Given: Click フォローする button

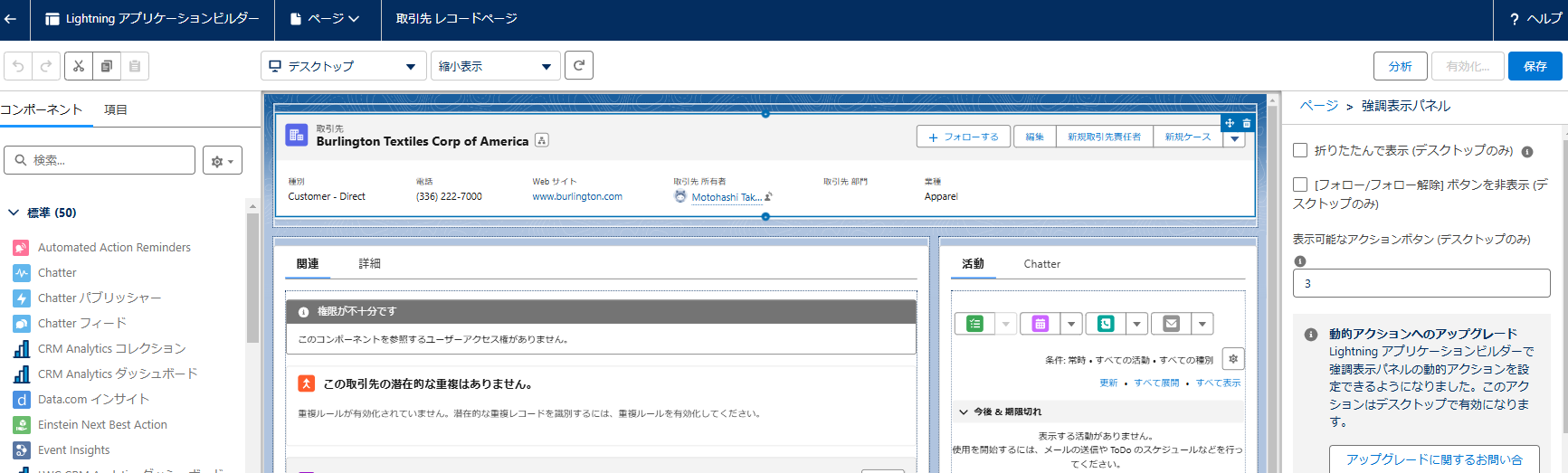Looking at the screenshot, I should pos(964,137).
